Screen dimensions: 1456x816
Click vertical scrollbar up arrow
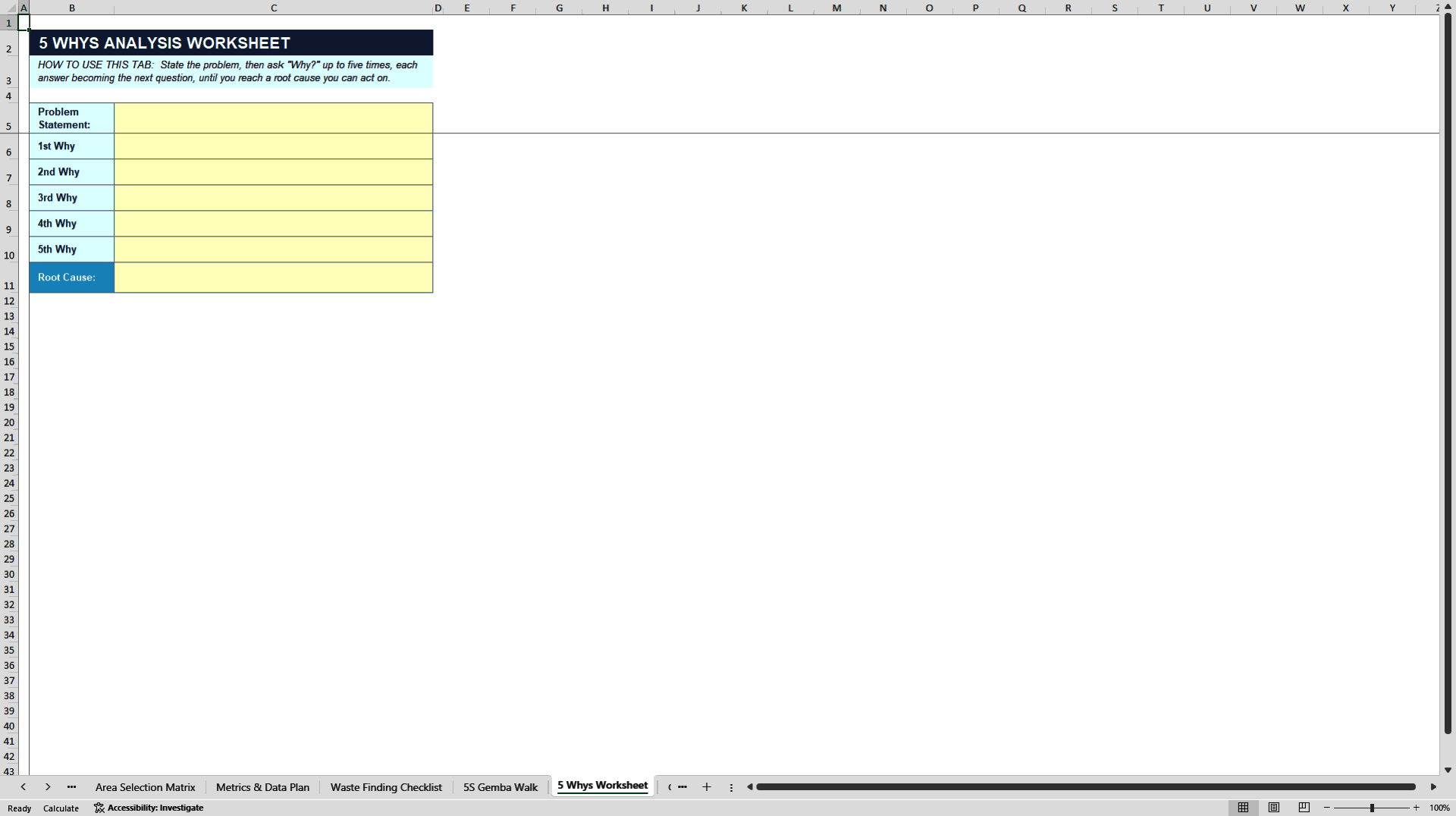tap(1448, 7)
